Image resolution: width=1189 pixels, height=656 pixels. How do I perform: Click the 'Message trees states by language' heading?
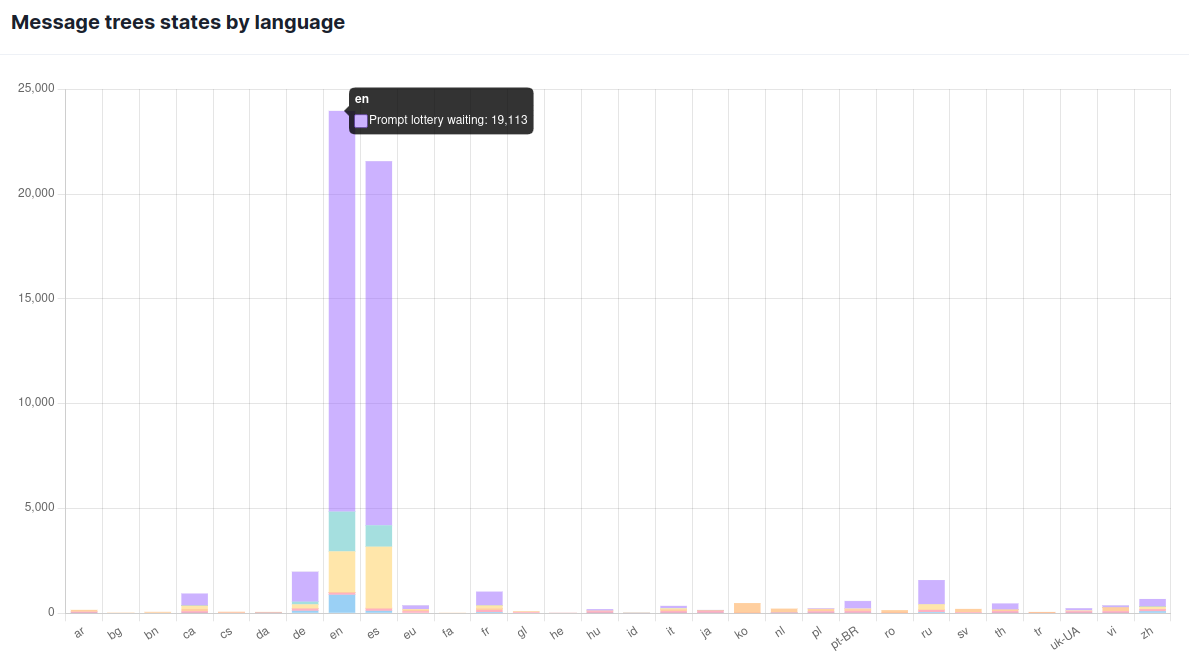(x=178, y=22)
